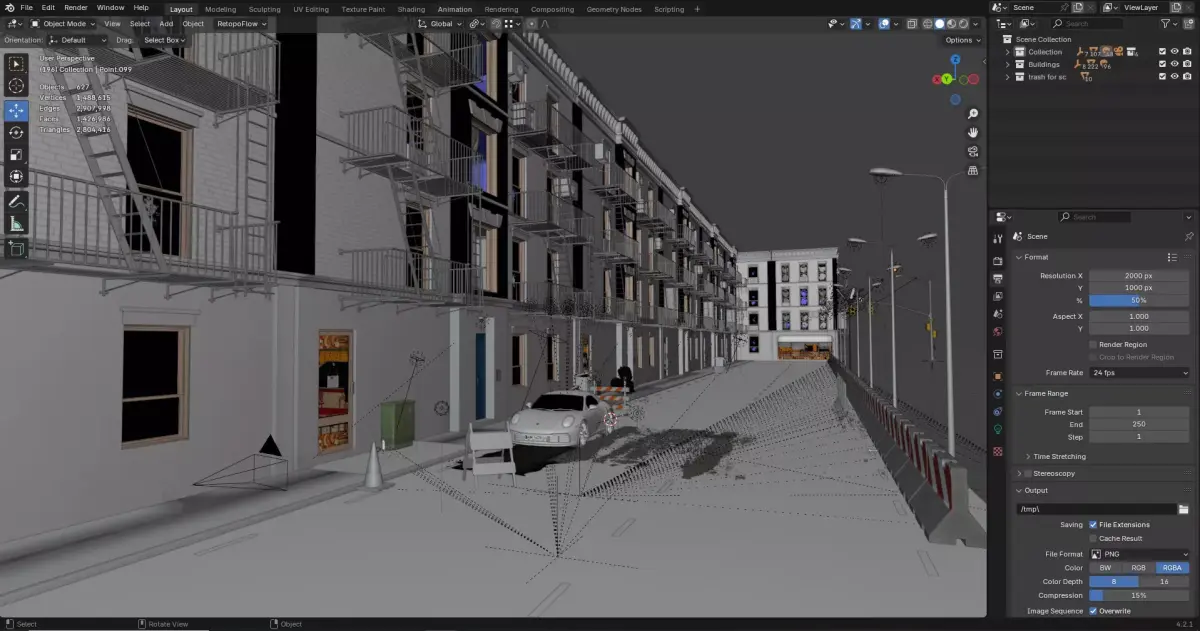
Task: Open the Output properties tab
Action: [x=997, y=279]
